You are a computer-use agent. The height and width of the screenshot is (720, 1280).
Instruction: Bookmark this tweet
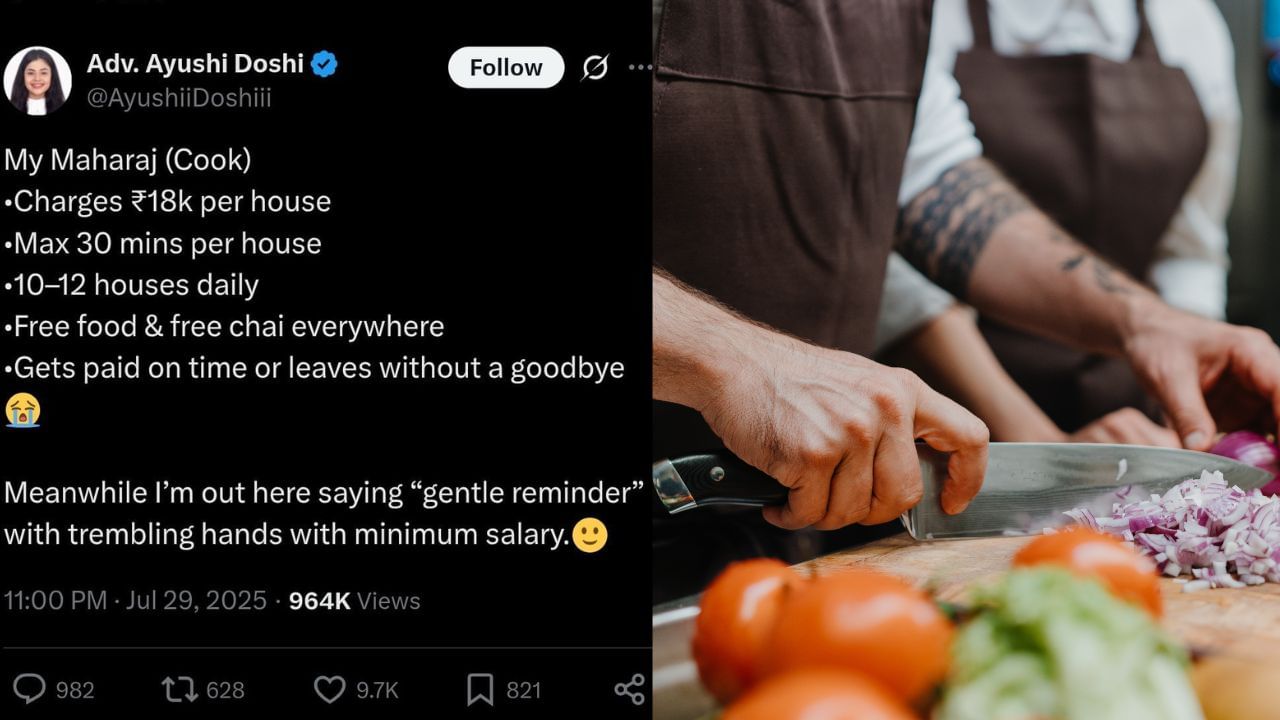(x=480, y=689)
